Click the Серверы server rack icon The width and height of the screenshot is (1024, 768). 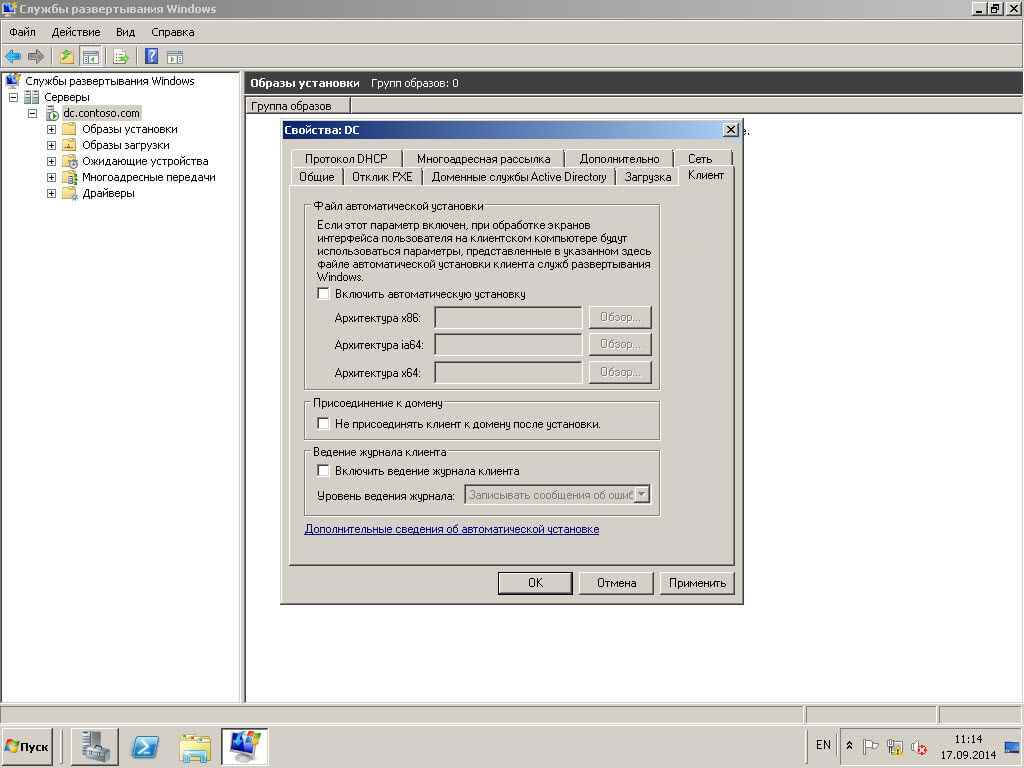31,97
